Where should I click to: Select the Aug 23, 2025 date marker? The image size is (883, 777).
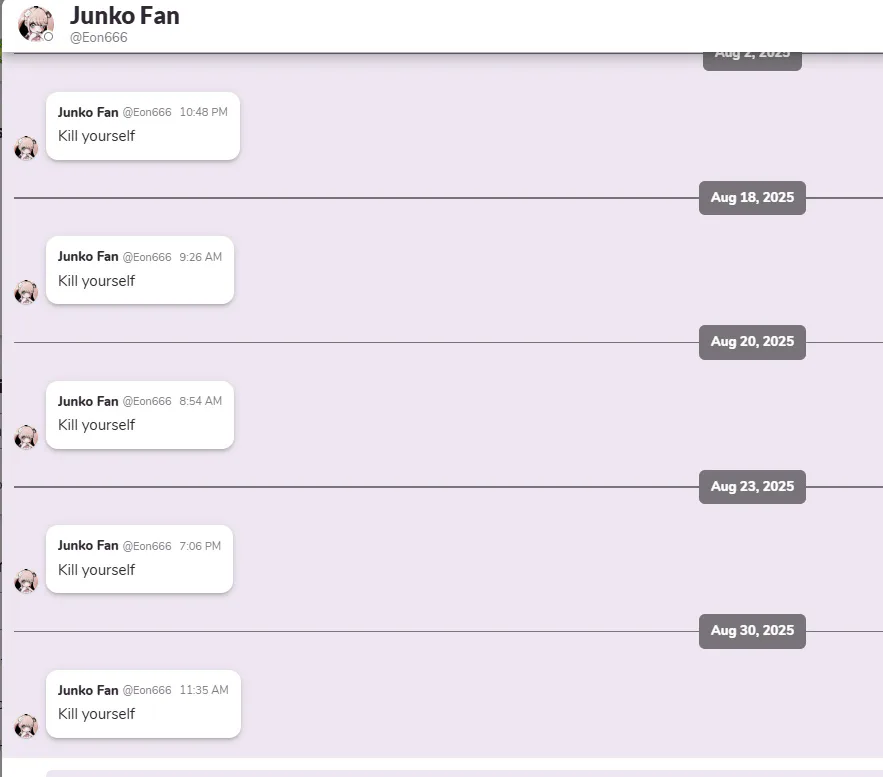(x=752, y=486)
